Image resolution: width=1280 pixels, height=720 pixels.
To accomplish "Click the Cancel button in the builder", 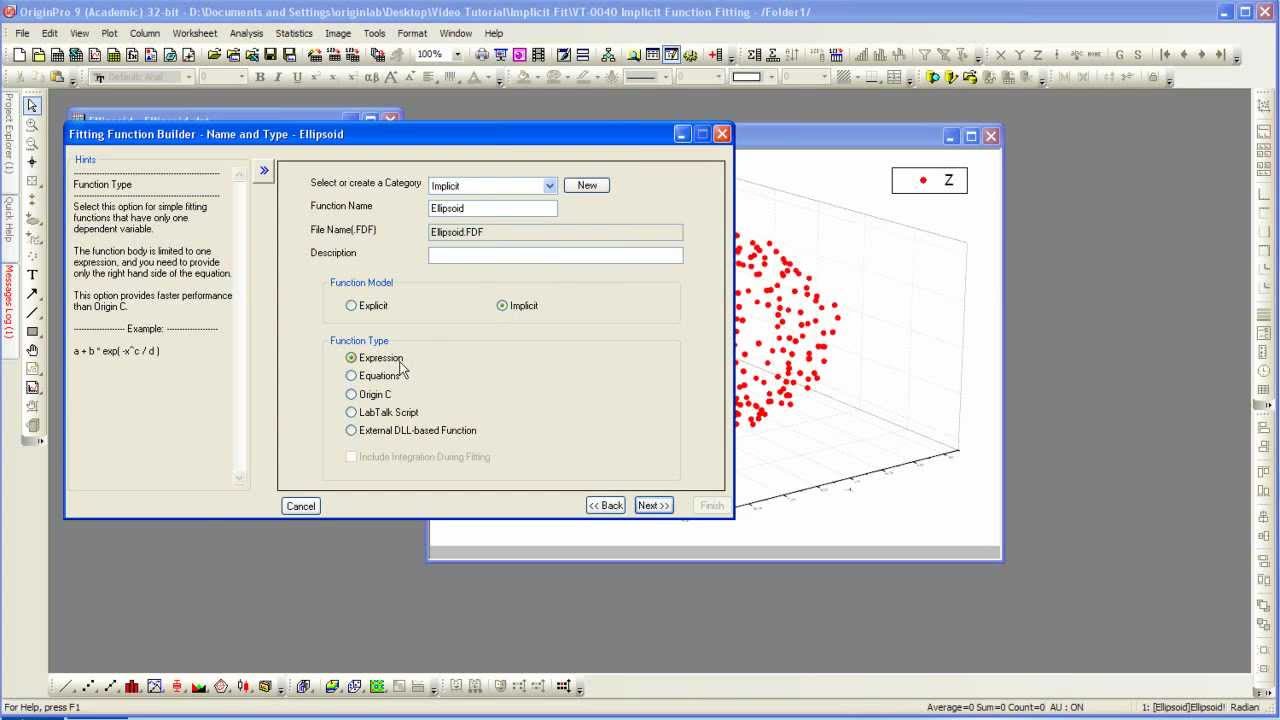I will 301,506.
